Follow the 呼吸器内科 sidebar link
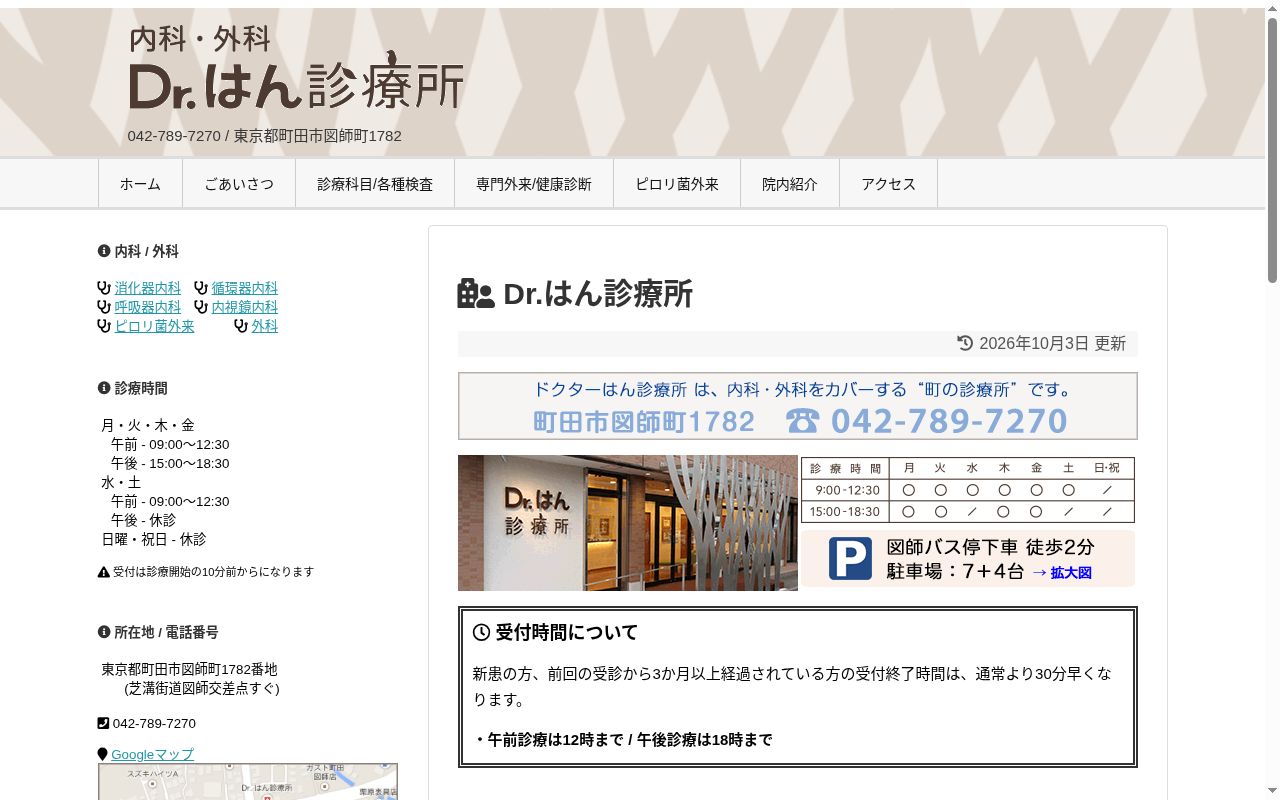 [148, 307]
